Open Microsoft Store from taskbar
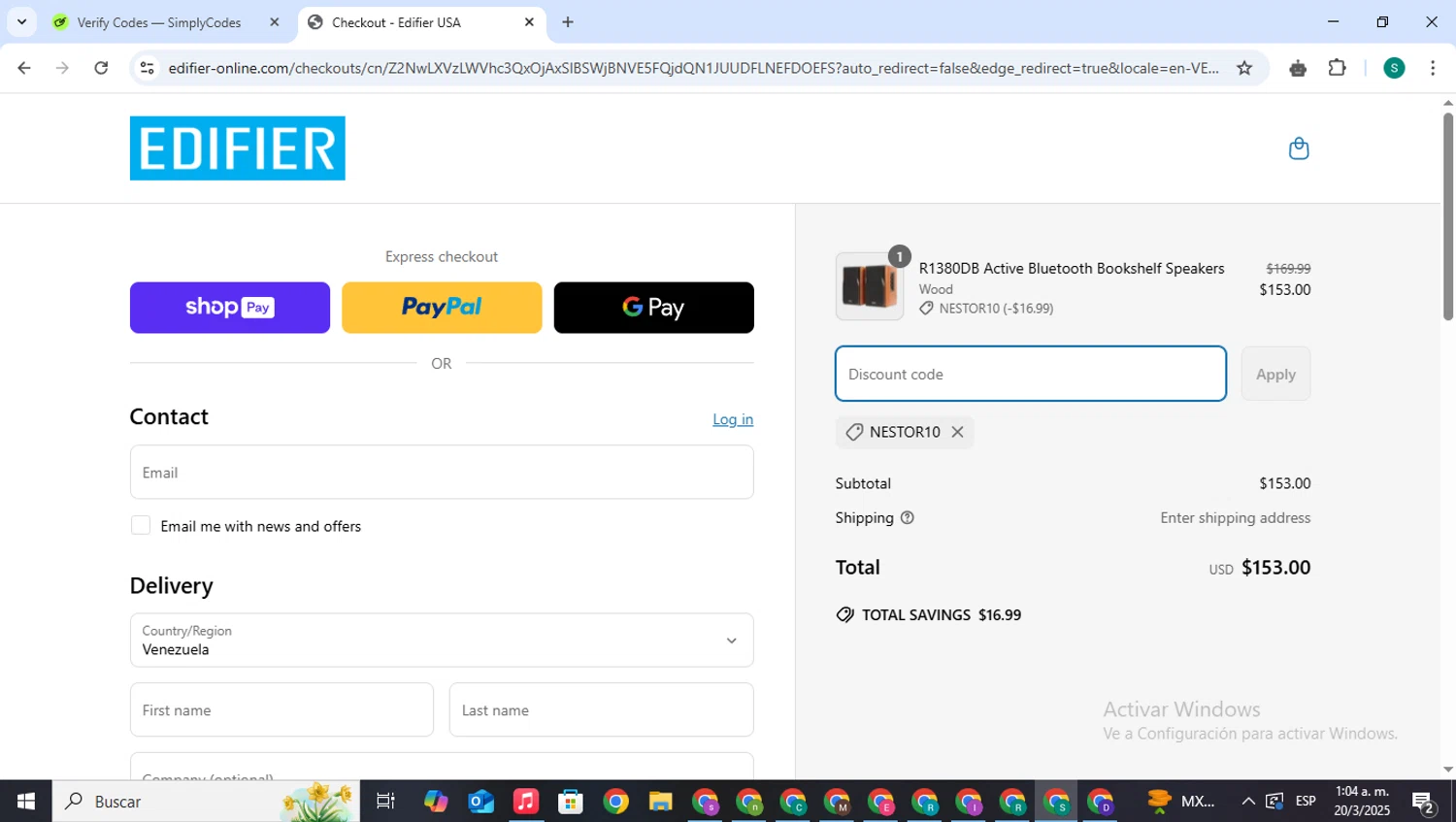This screenshot has width=1456, height=822. [x=571, y=802]
